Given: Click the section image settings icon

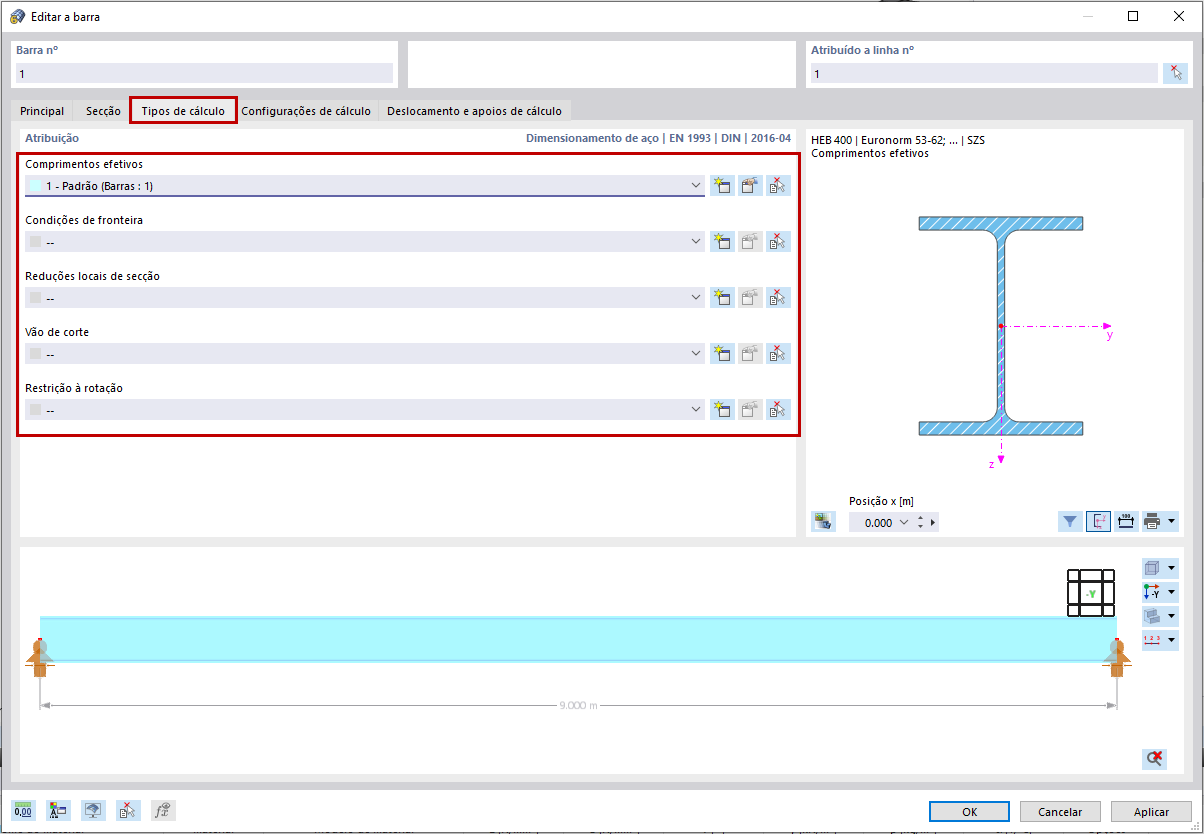Looking at the screenshot, I should (x=824, y=521).
